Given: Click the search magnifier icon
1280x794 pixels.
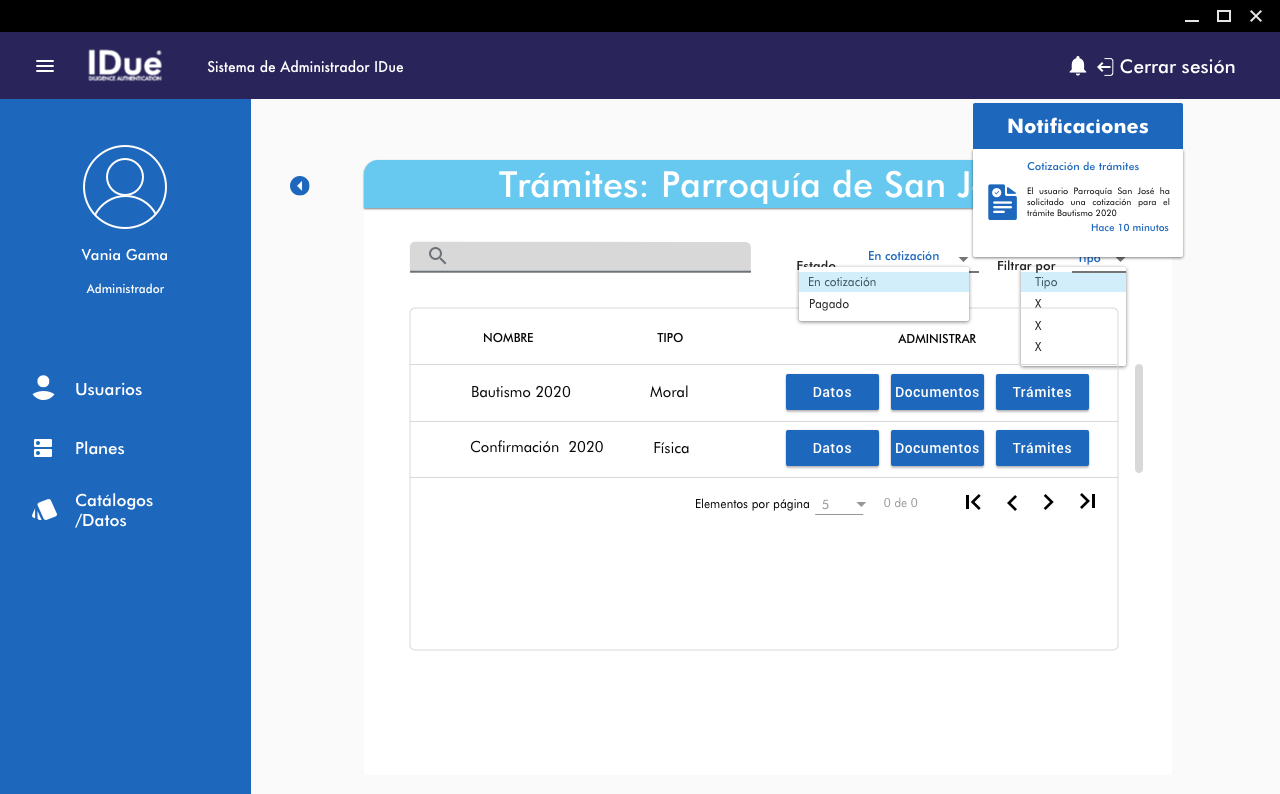Looking at the screenshot, I should [x=437, y=256].
